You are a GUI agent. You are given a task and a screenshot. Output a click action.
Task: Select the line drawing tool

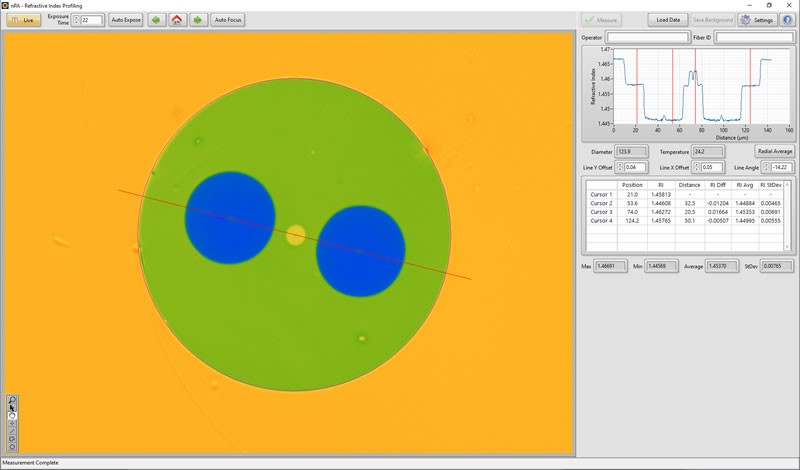[12, 431]
